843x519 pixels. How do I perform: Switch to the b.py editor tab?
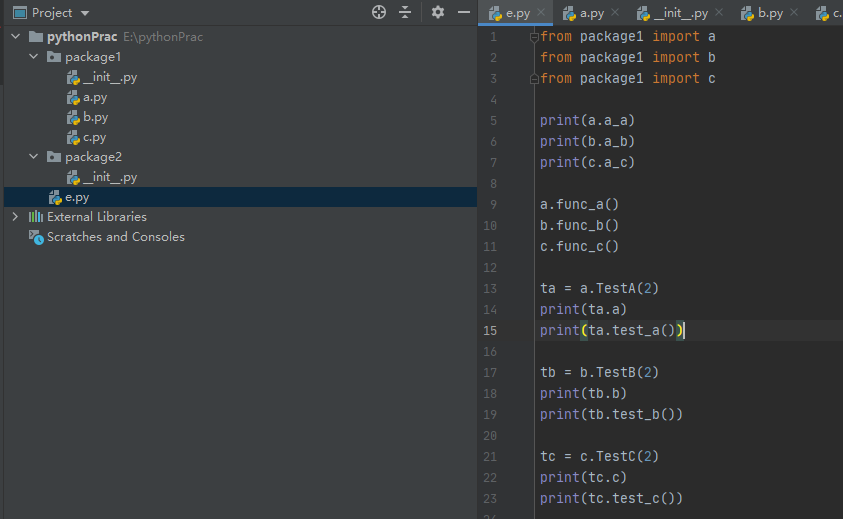[x=770, y=13]
